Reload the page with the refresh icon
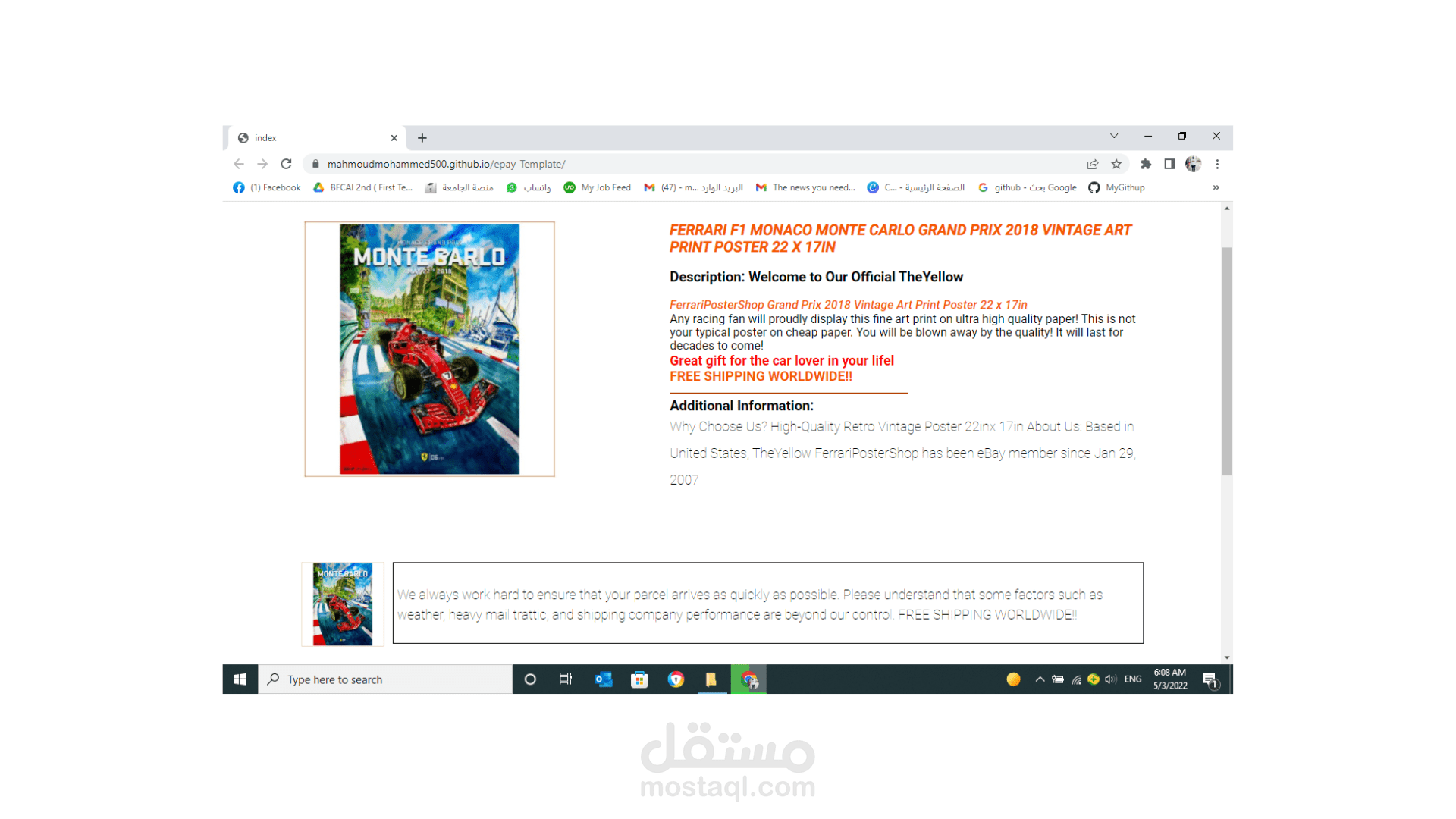This screenshot has height=819, width=1456. (286, 164)
